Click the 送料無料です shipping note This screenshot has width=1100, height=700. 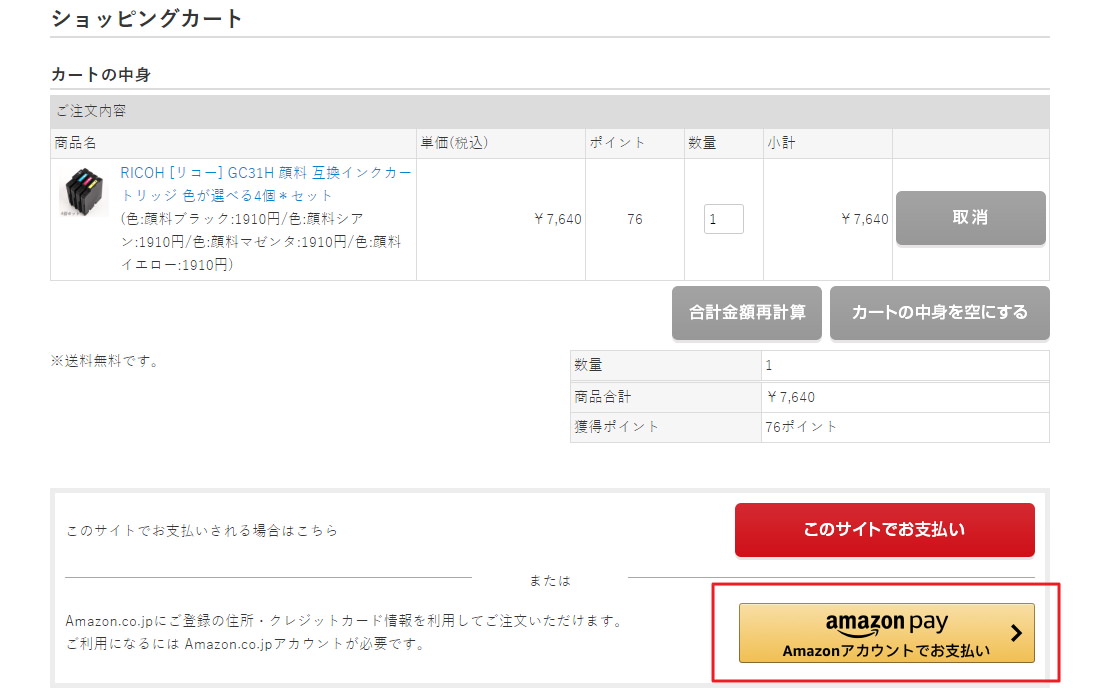click(104, 361)
